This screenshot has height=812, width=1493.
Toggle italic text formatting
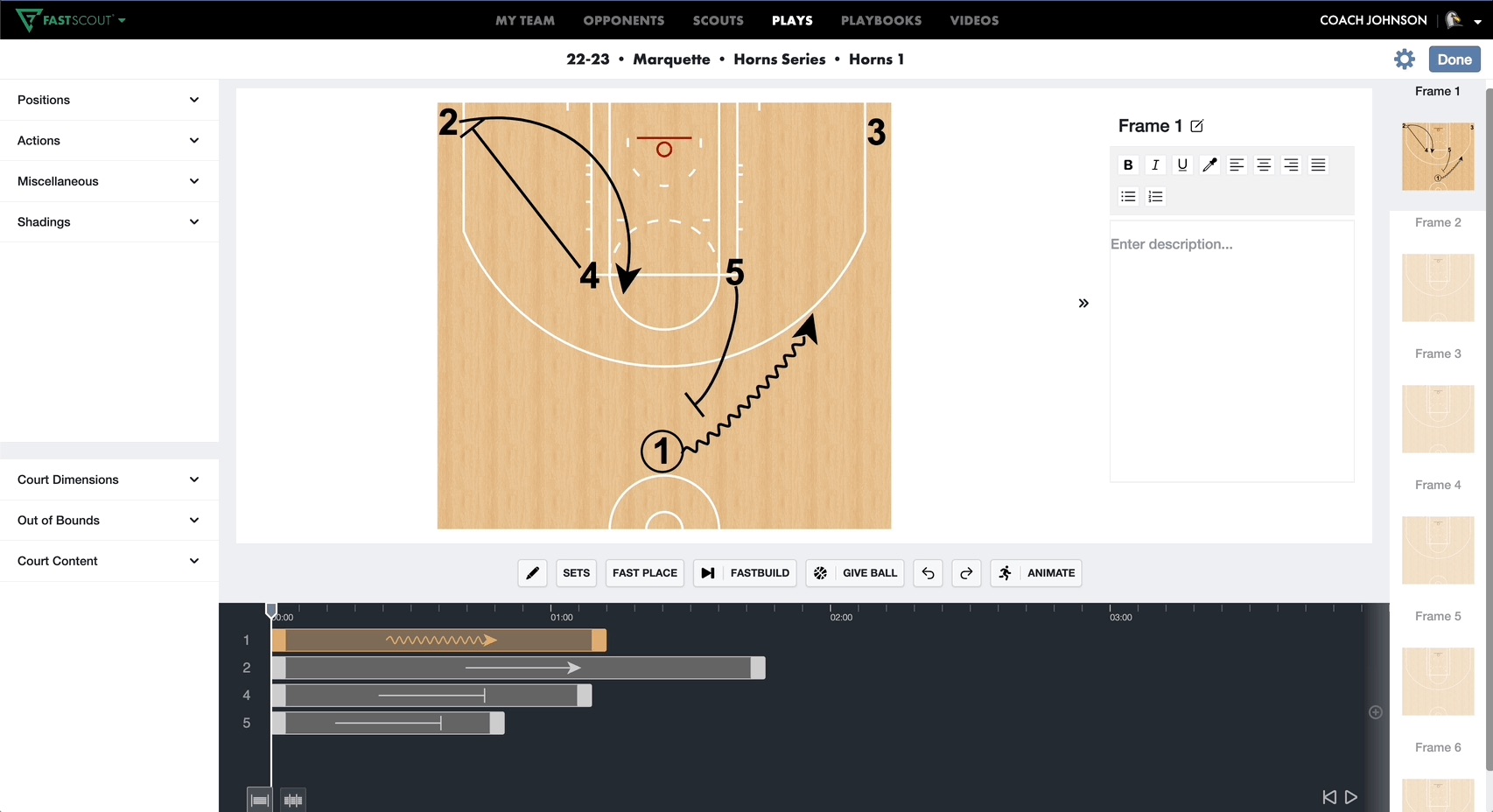coord(1155,164)
